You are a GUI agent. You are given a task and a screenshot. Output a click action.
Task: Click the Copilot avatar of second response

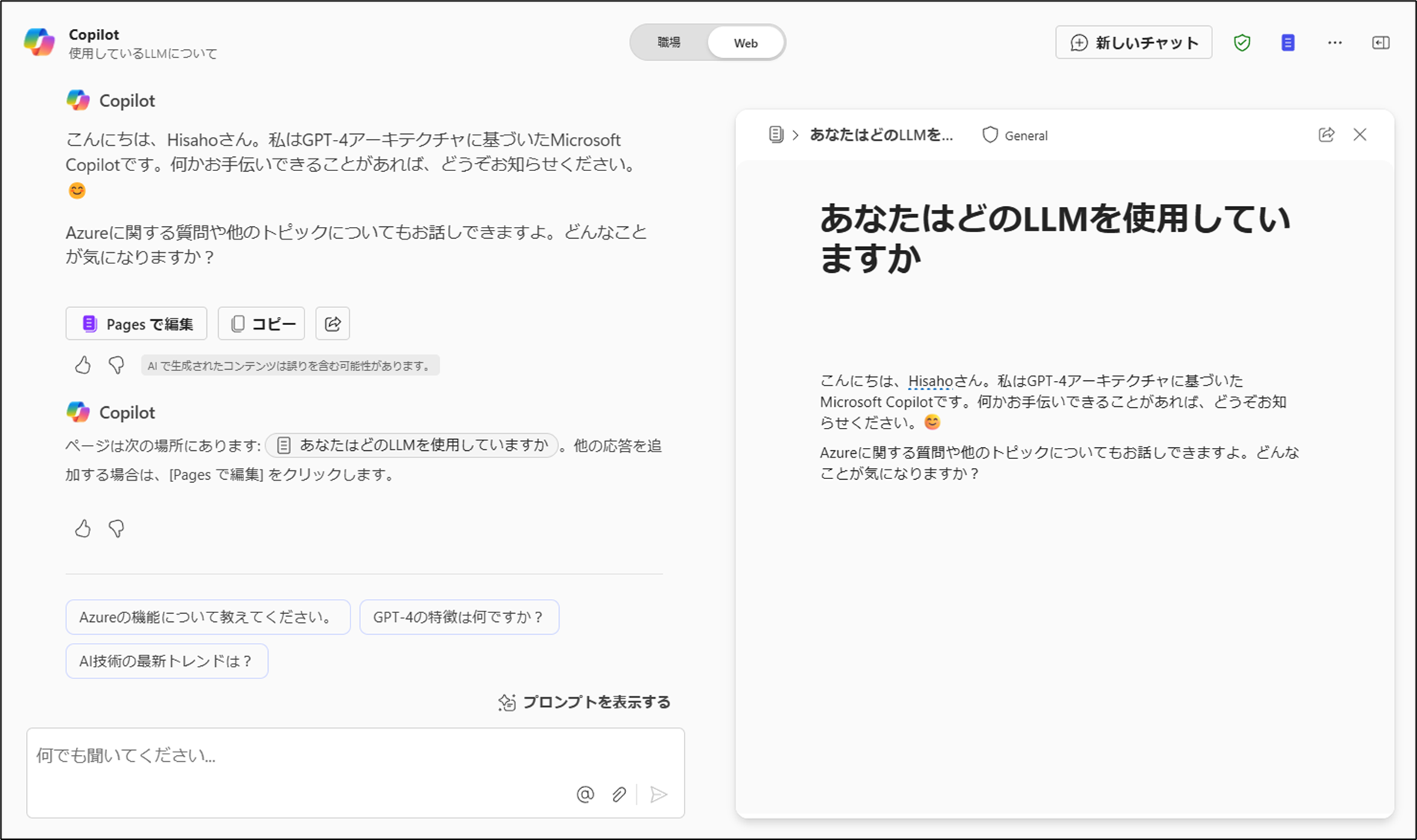(78, 412)
